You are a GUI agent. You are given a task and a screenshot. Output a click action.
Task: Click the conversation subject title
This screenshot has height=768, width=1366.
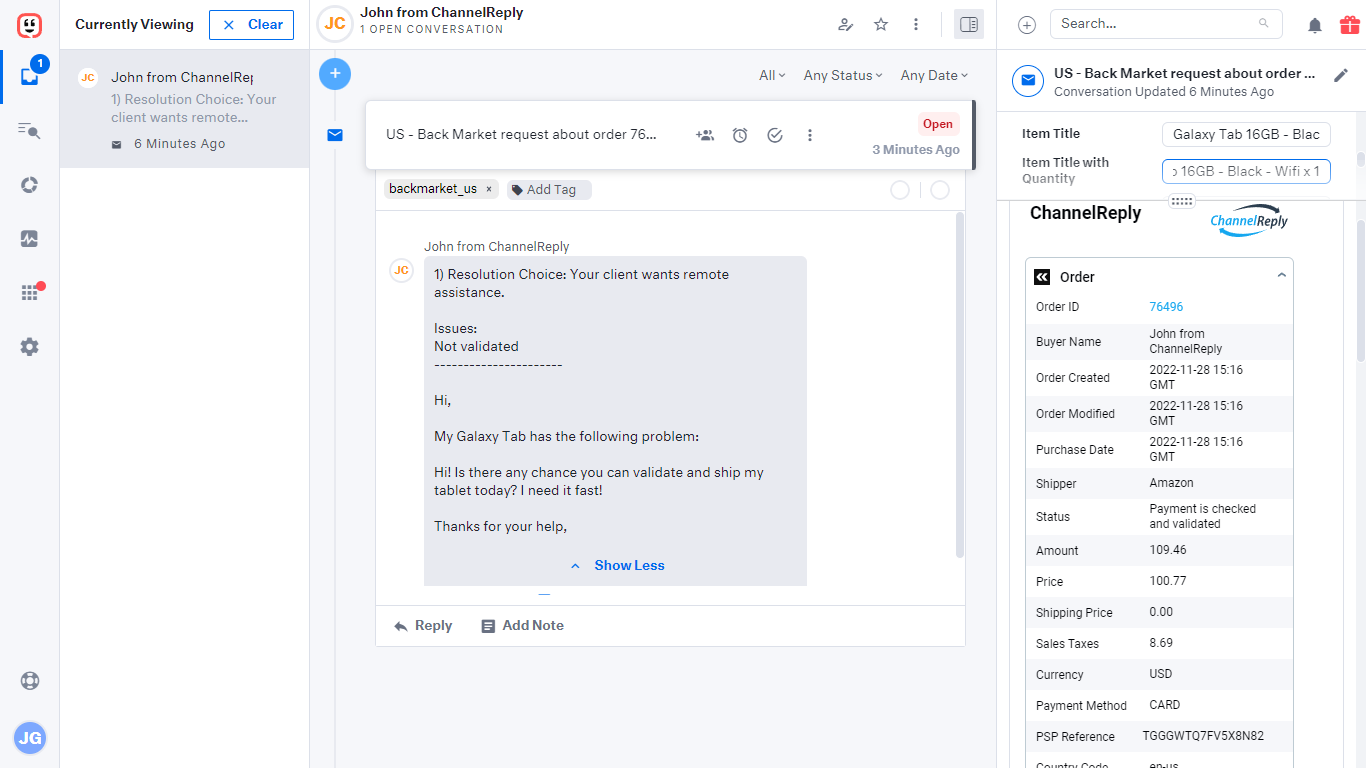522,135
